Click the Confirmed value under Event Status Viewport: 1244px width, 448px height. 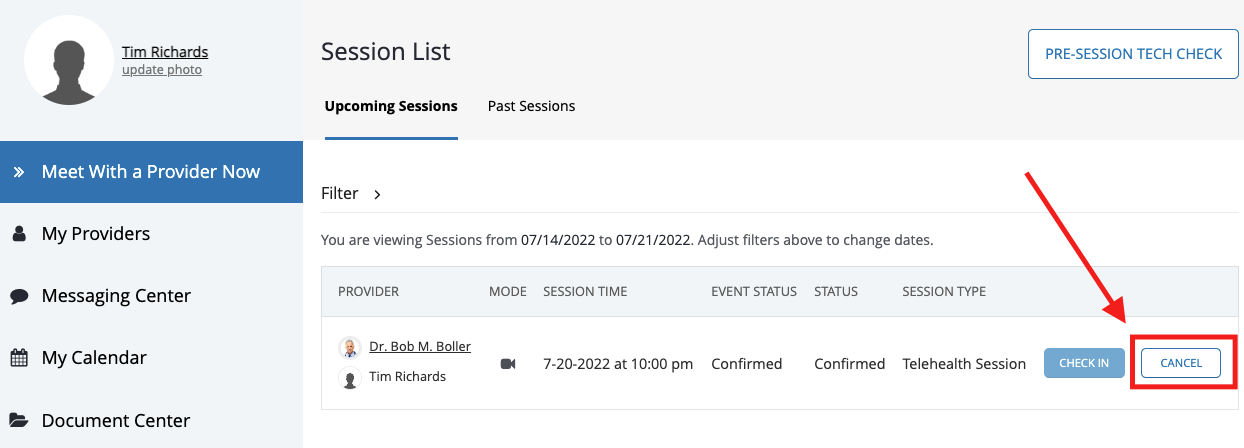tap(746, 364)
